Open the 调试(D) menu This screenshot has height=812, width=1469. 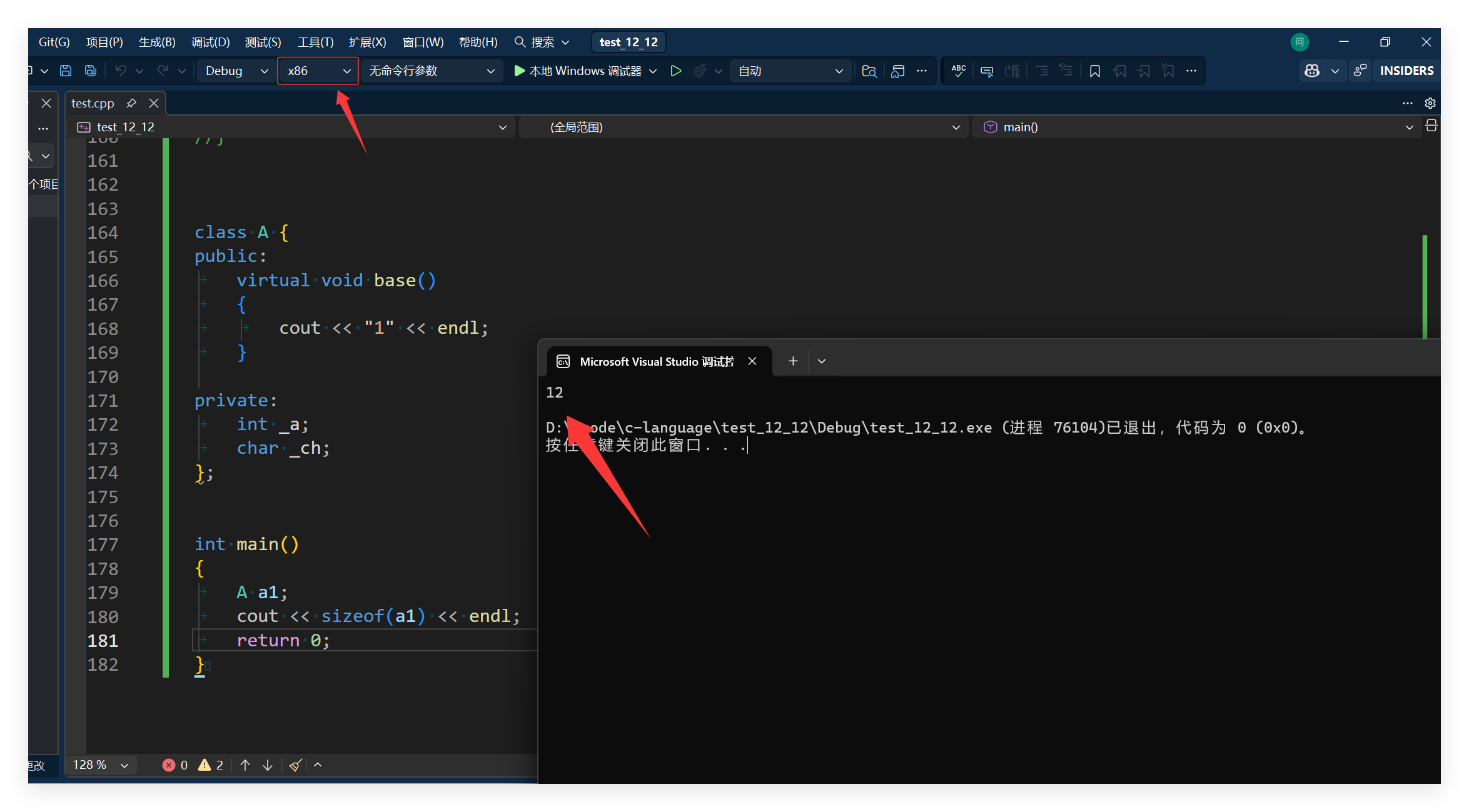pos(210,42)
